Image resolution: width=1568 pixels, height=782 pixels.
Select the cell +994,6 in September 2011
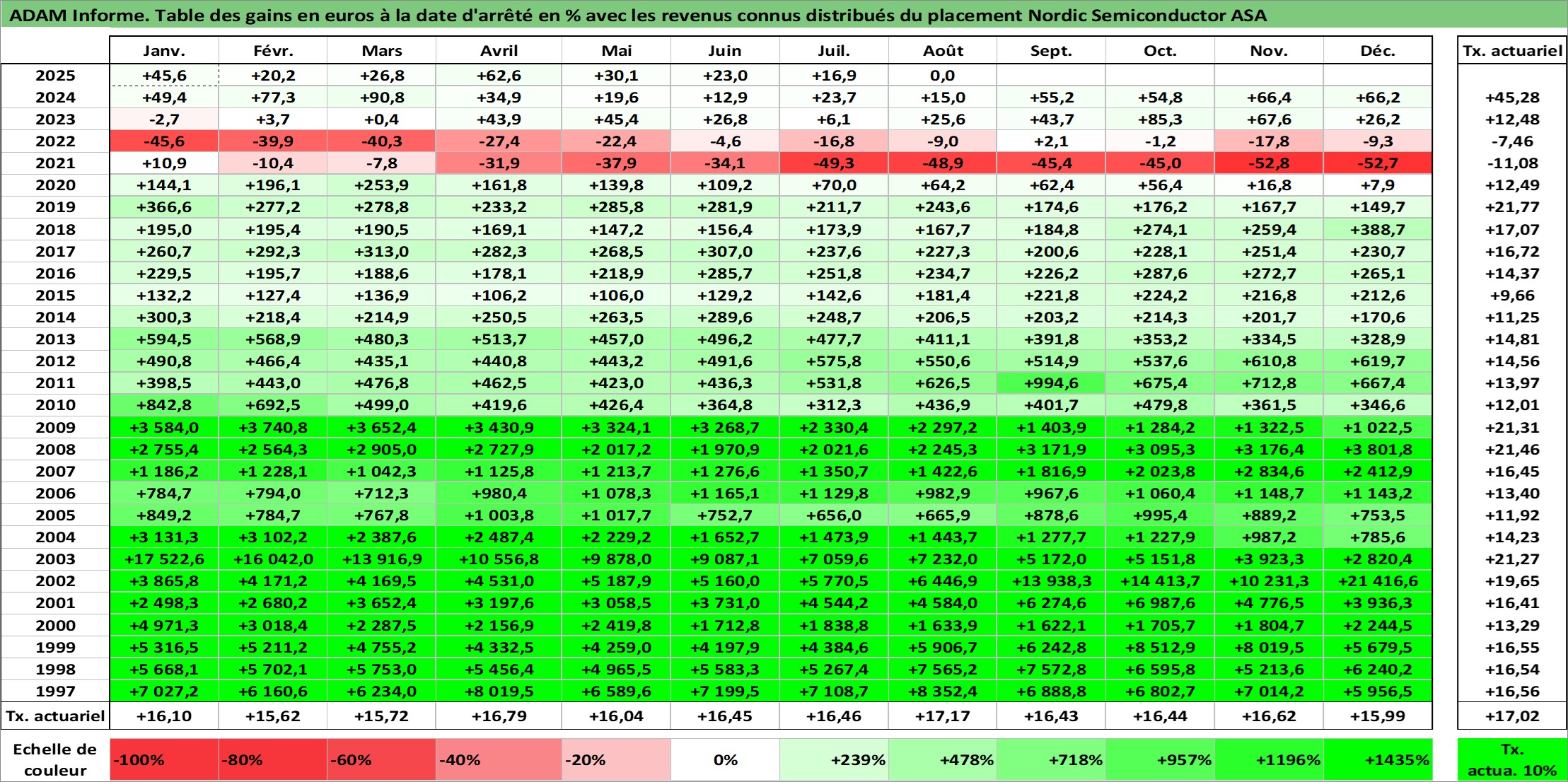click(1051, 383)
